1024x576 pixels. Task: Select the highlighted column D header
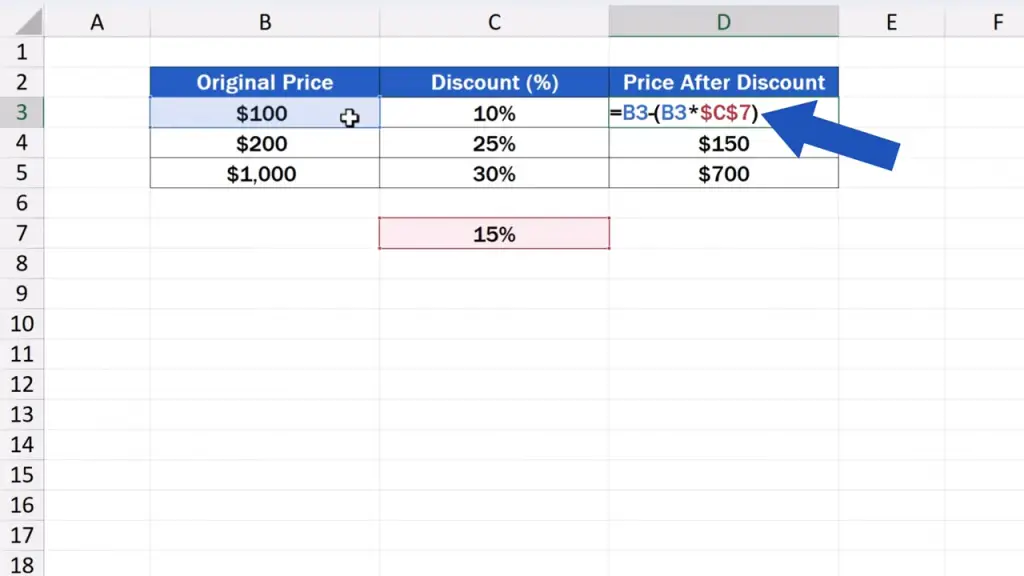pyautogui.click(x=723, y=22)
